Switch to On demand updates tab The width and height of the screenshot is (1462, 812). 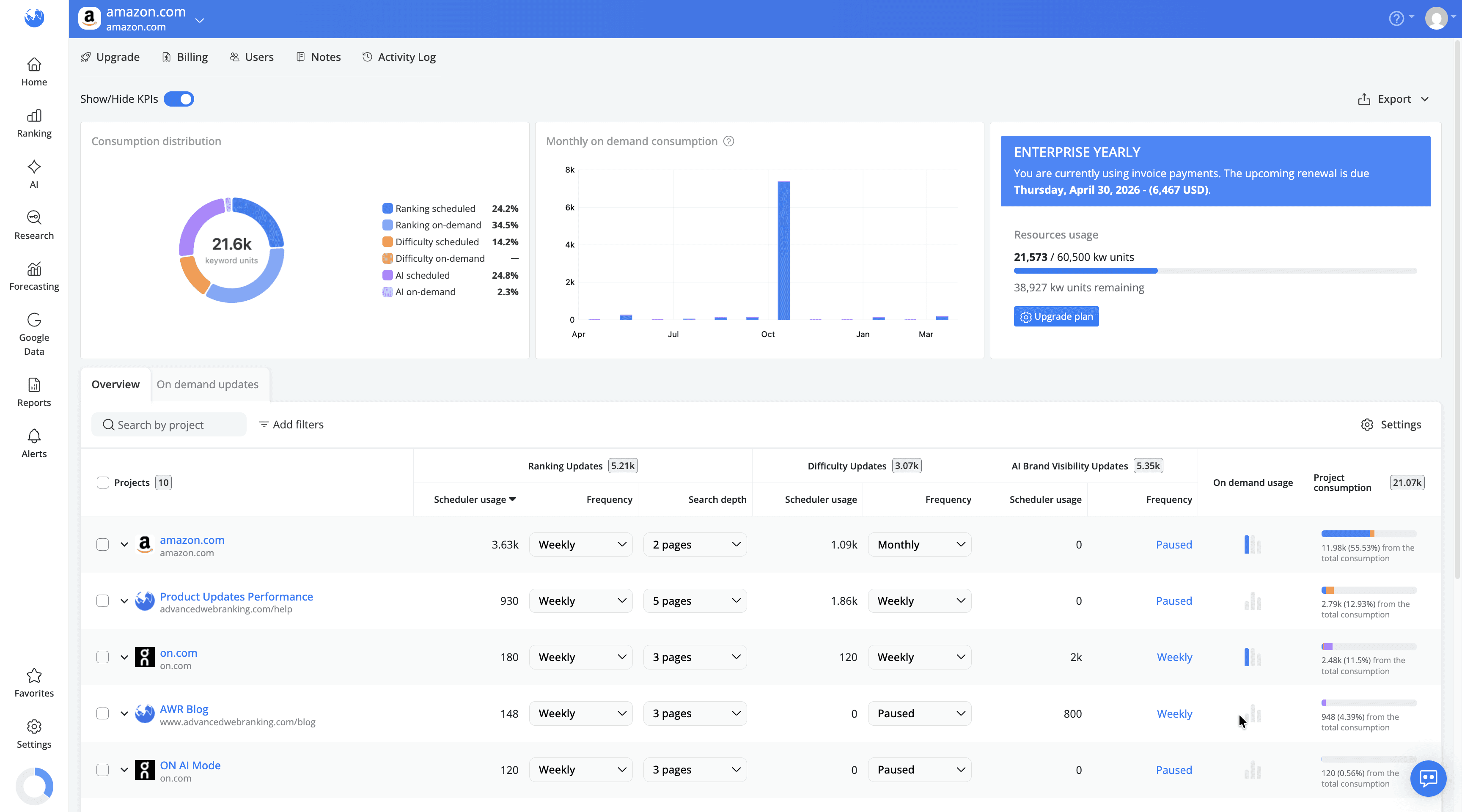coord(207,385)
